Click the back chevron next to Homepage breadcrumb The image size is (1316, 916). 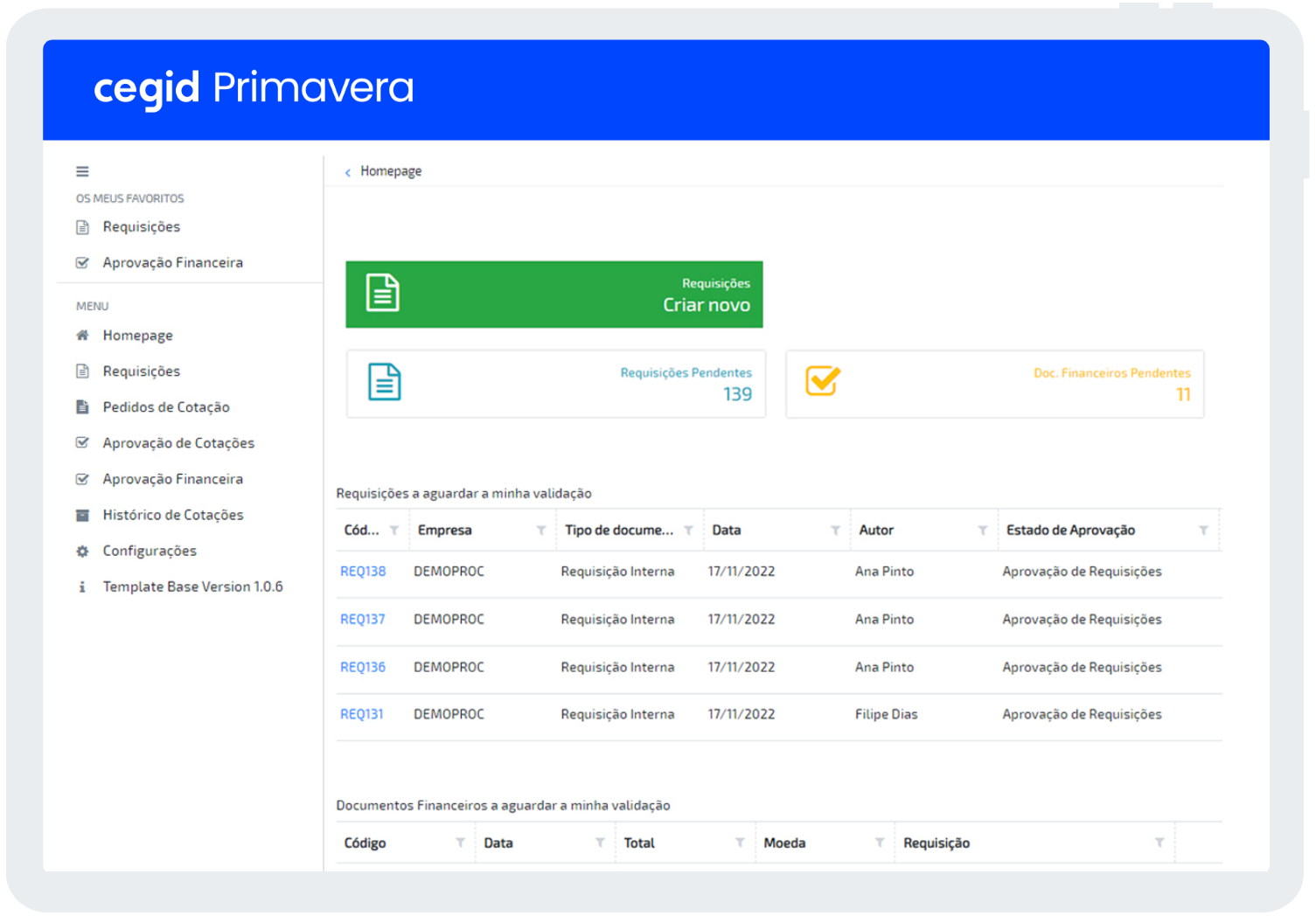pos(348,172)
